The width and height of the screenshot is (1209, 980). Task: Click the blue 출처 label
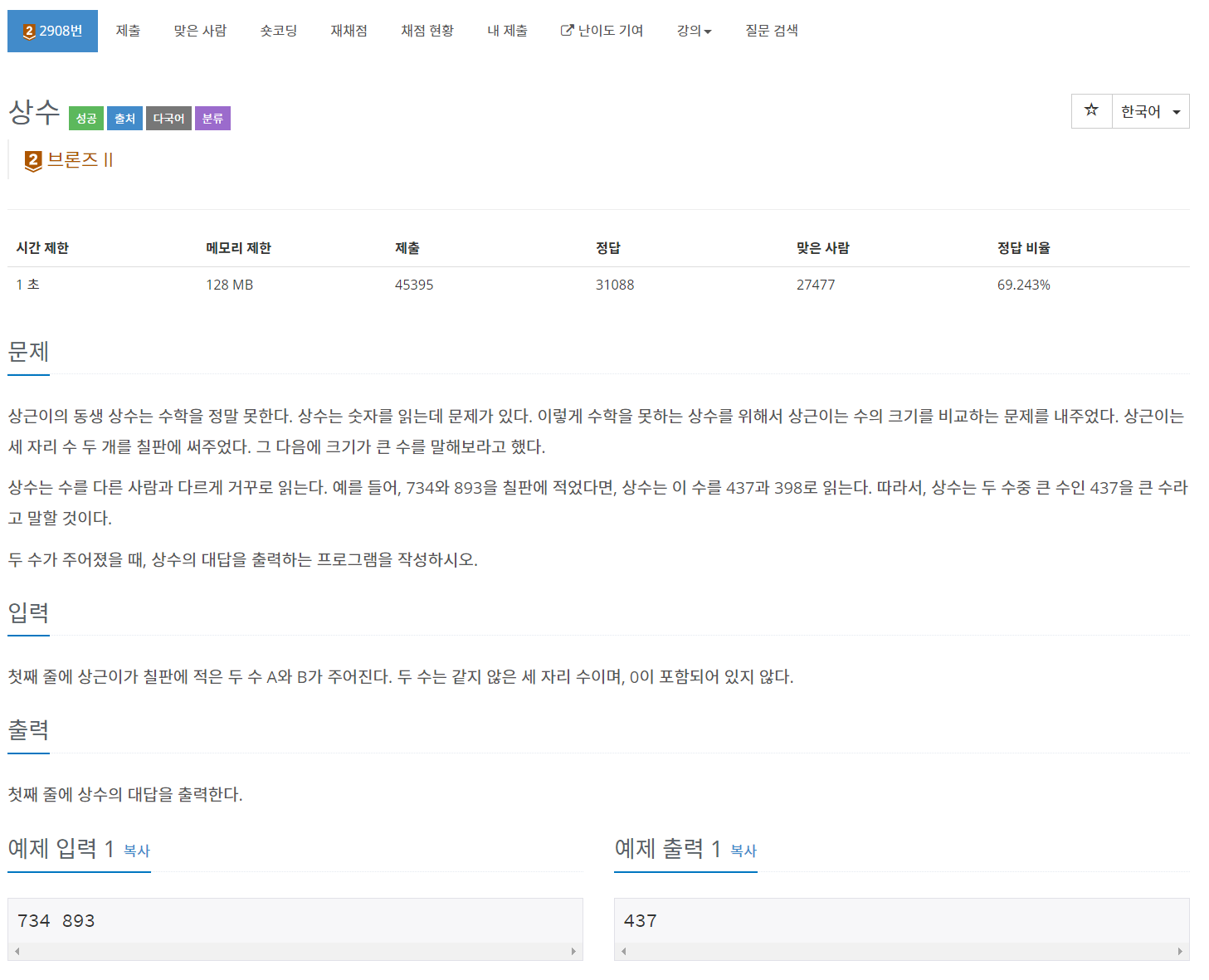tap(124, 119)
